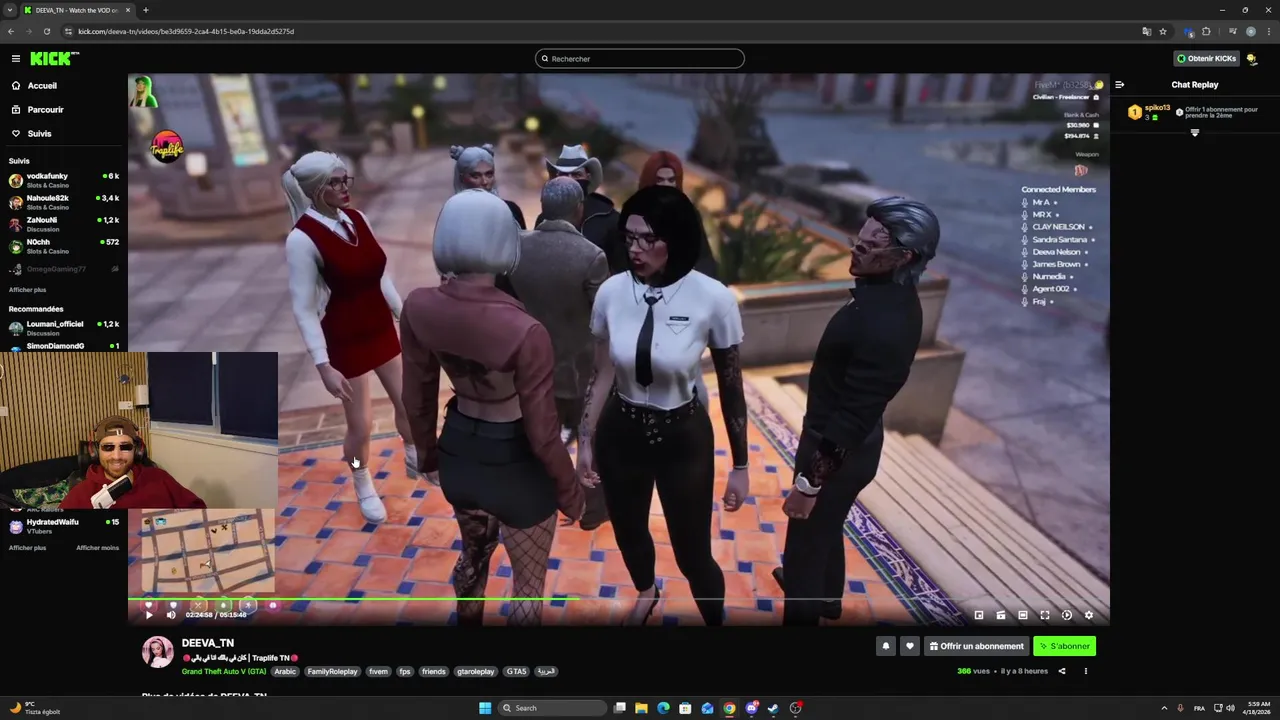Enable picture-in-picture mode
1280x720 pixels.
click(x=979, y=615)
